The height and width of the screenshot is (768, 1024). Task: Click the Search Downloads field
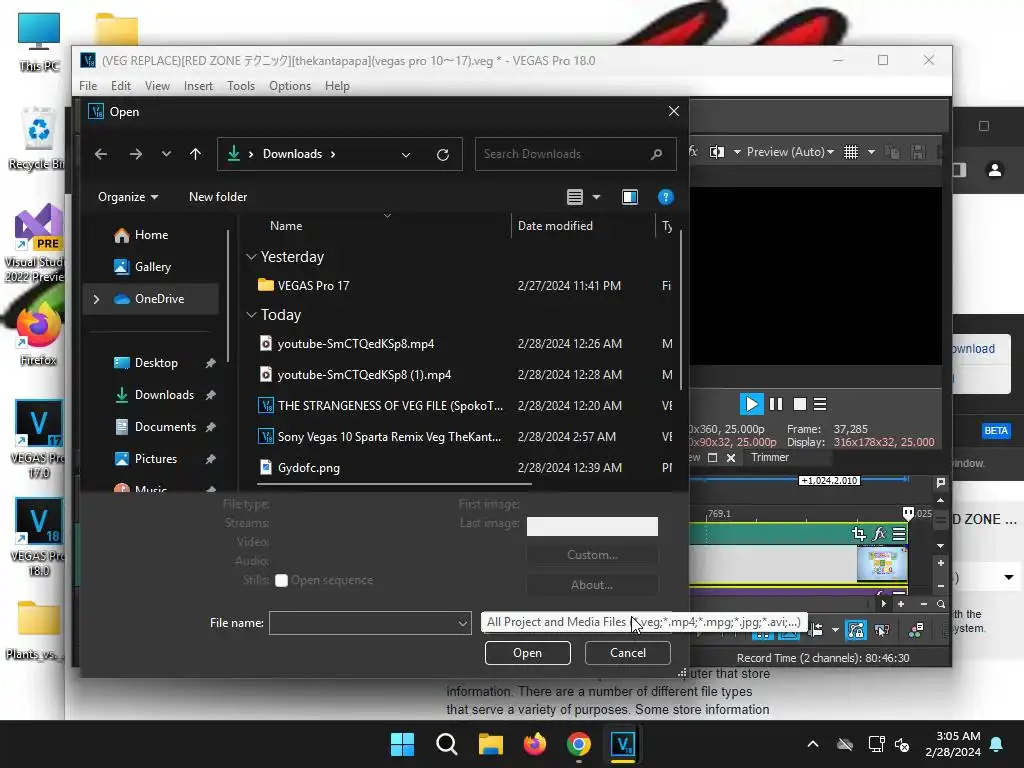pos(575,154)
